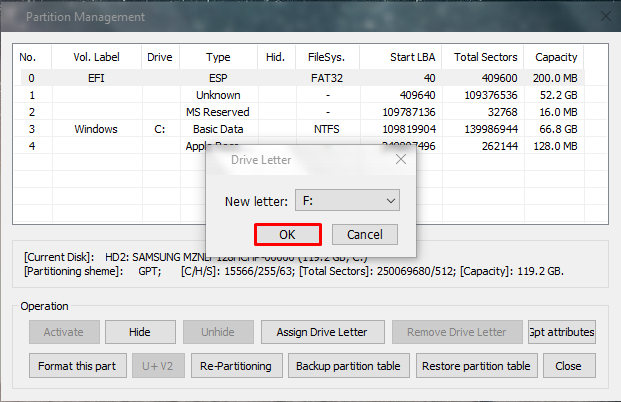Click the Start LBA column header
Viewport: 621px width, 402px height.
[x=400, y=58]
